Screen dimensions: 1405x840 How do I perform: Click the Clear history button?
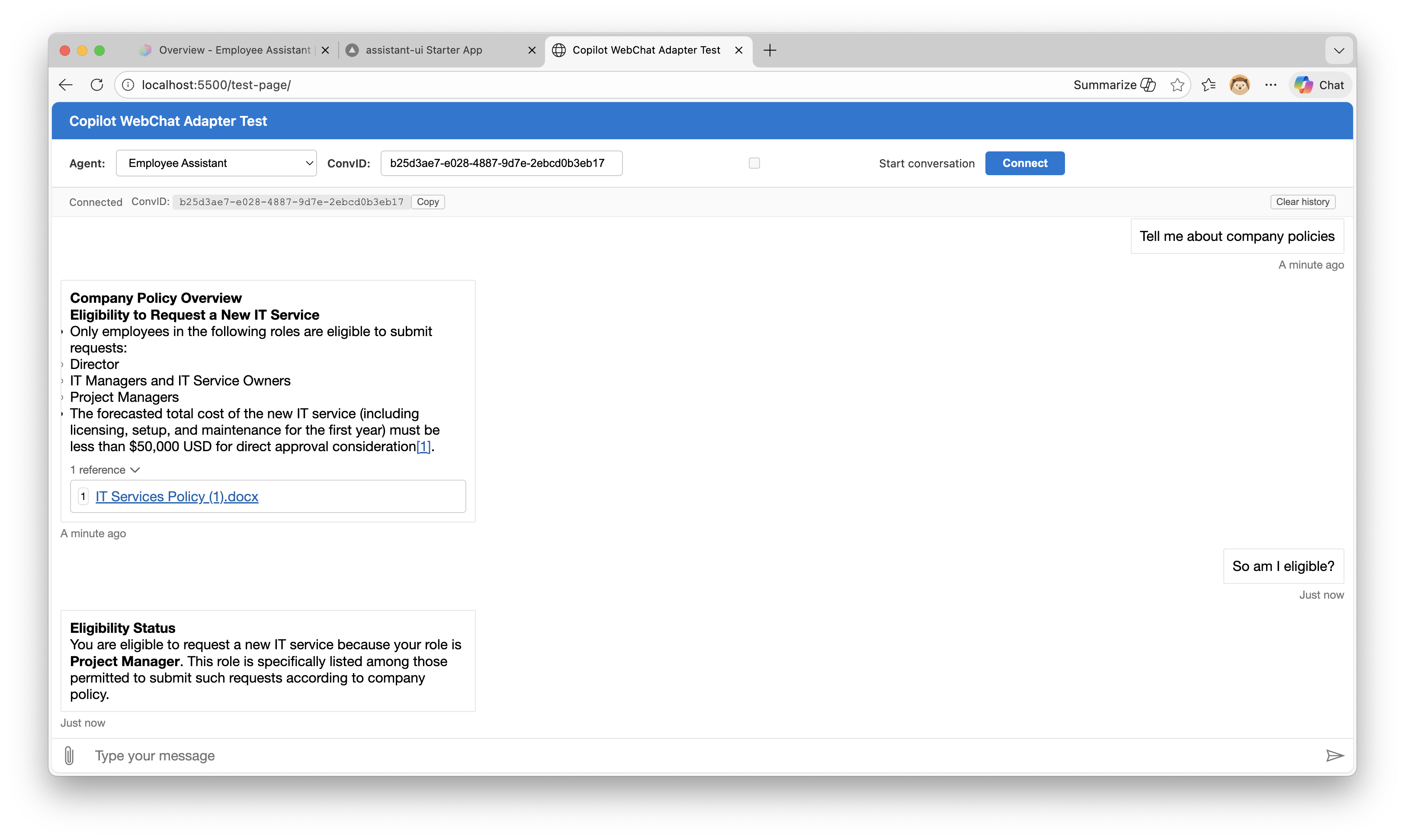coord(1302,202)
